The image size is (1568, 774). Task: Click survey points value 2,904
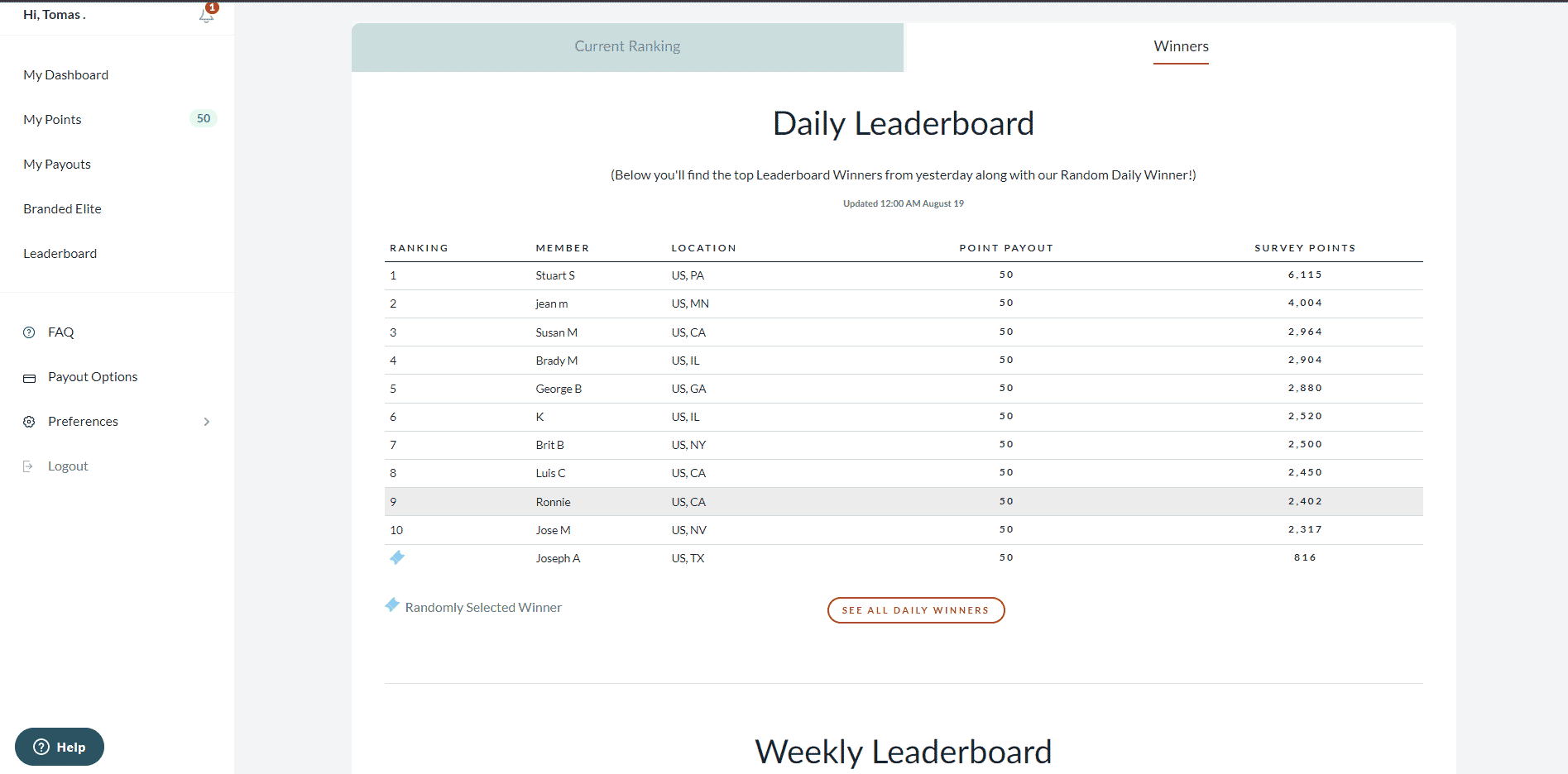1305,361
